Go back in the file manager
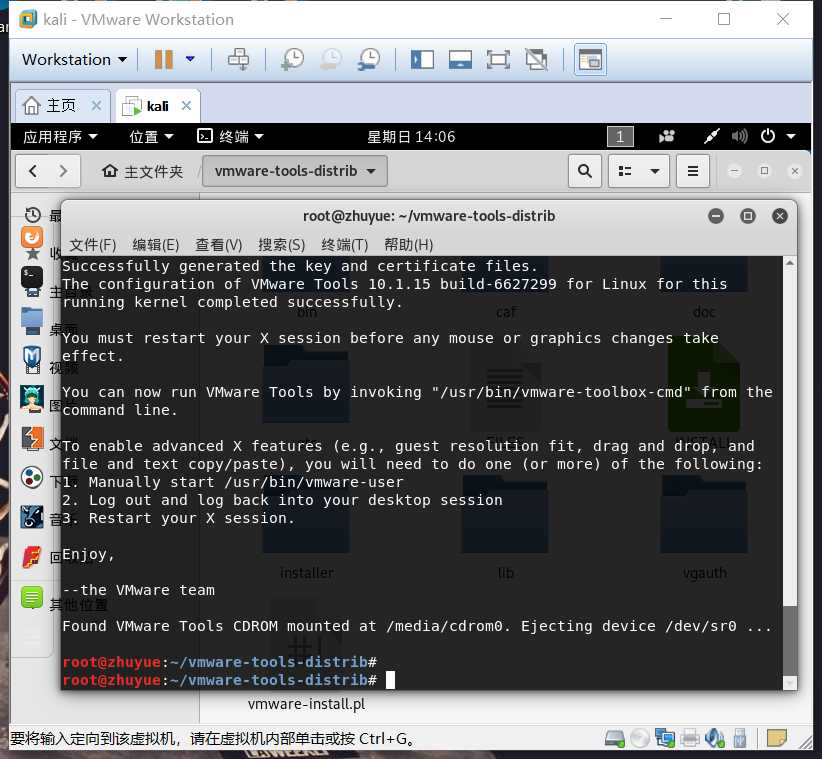Image resolution: width=822 pixels, height=759 pixels. coord(33,171)
